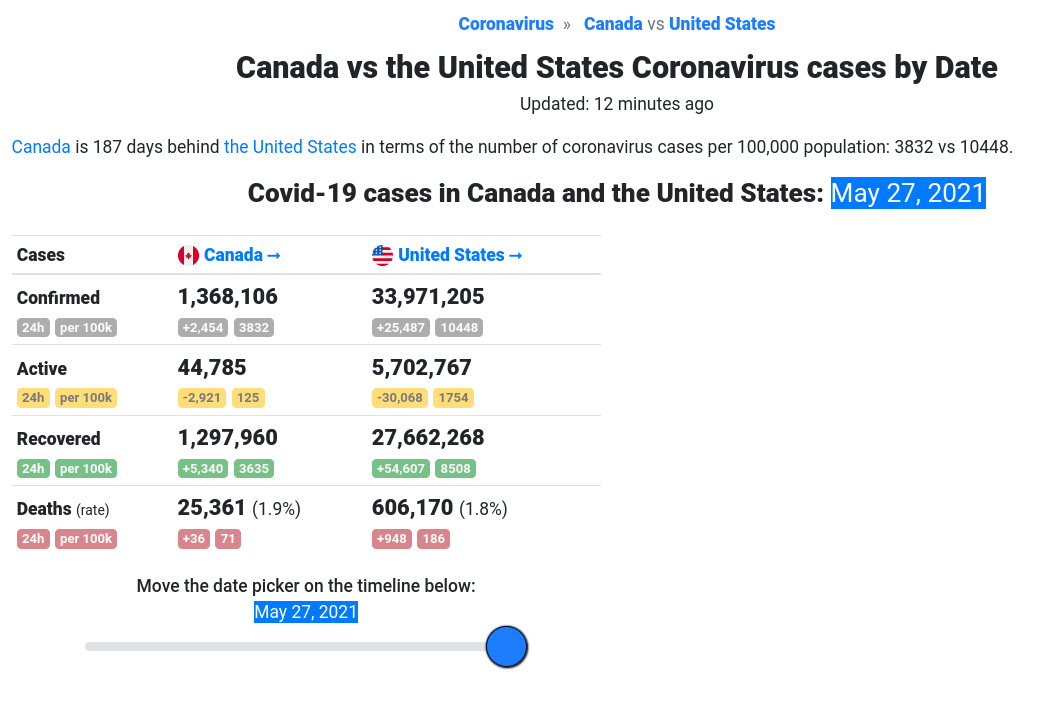Open the United States breadcrumb link
This screenshot has width=1053, height=704.
point(721,24)
